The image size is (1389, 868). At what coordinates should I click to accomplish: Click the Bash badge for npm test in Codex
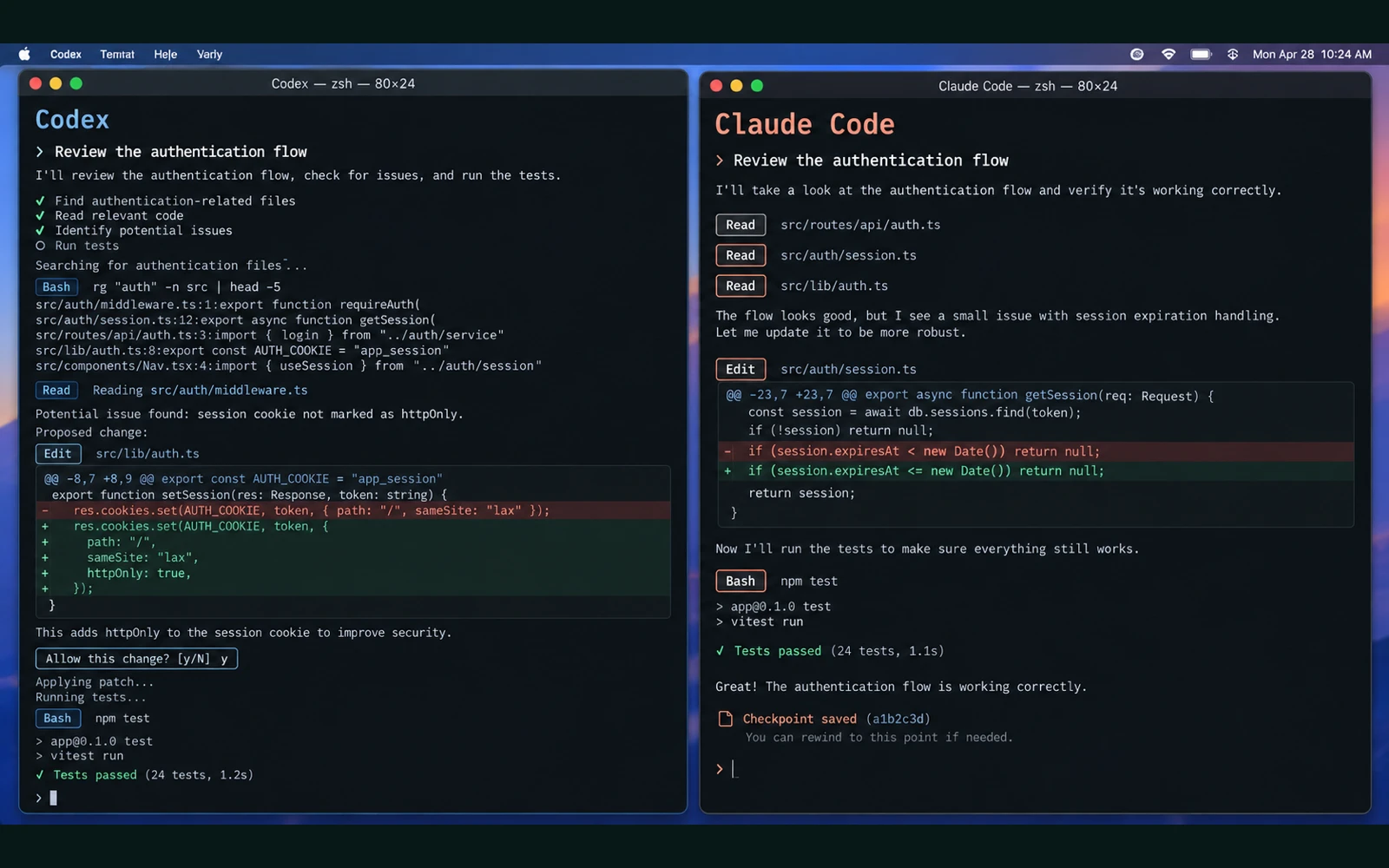click(57, 718)
